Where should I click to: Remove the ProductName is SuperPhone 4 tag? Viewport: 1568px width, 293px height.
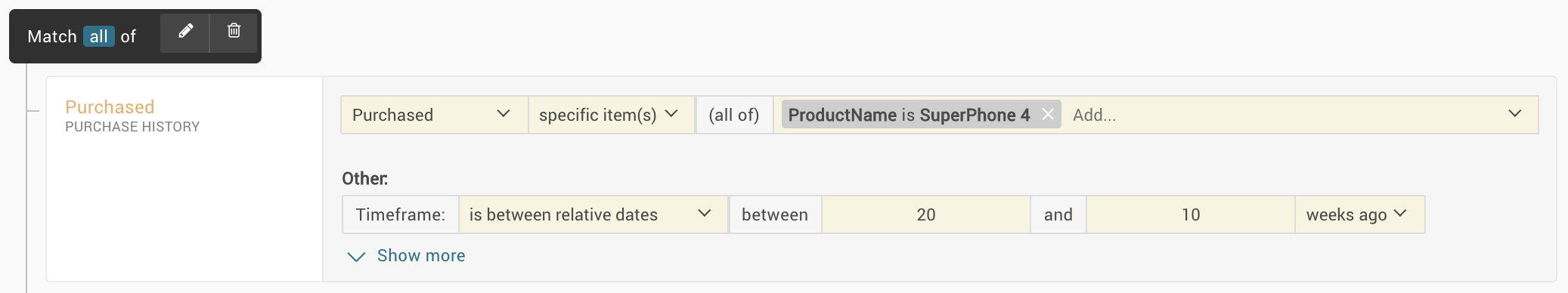1048,115
